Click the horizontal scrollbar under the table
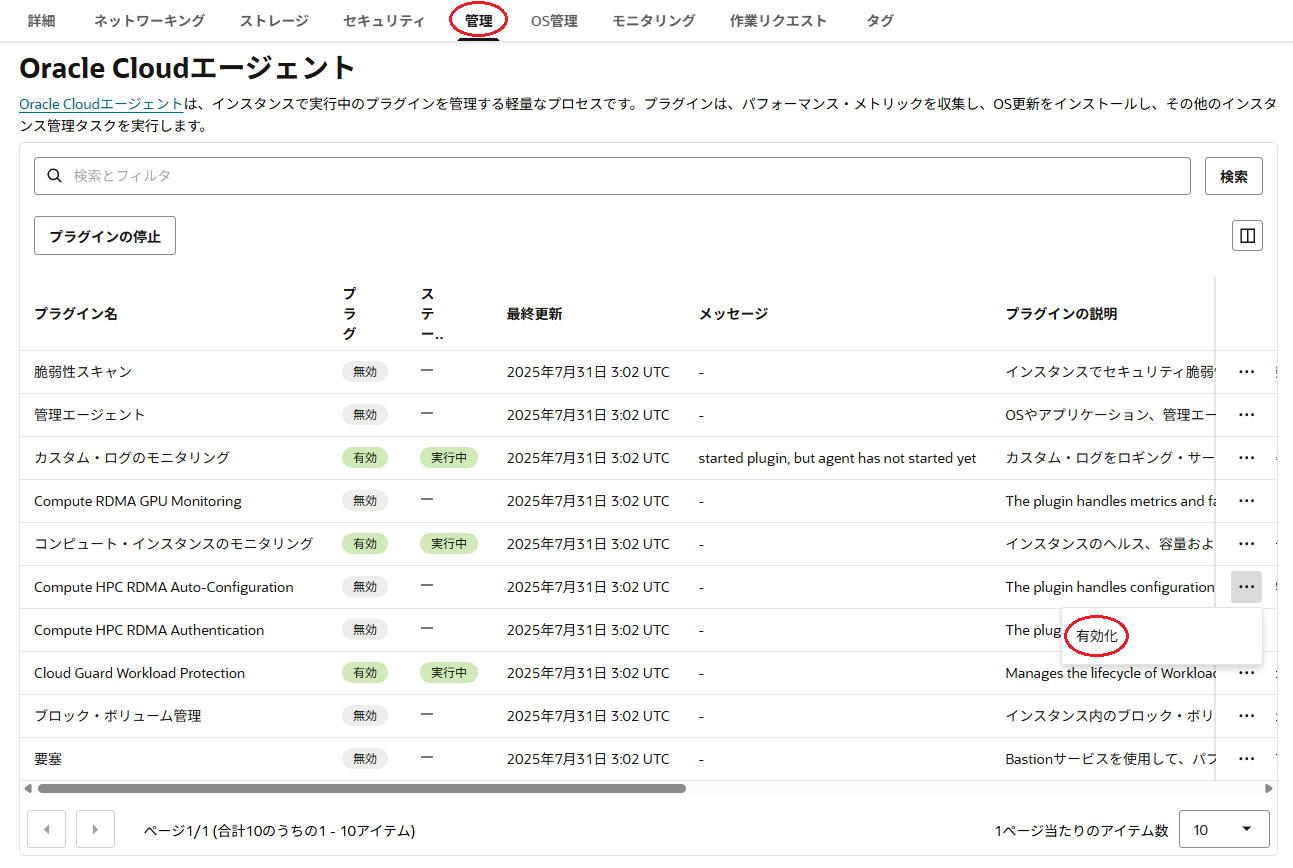 click(x=361, y=788)
